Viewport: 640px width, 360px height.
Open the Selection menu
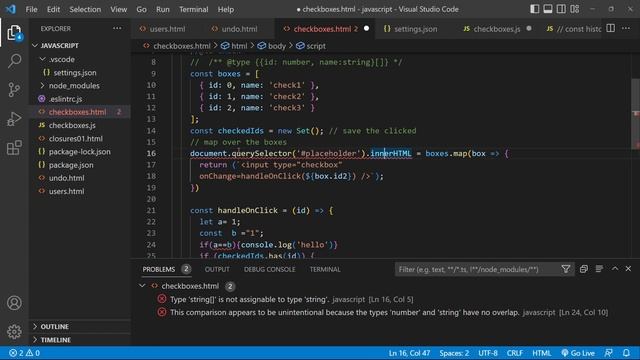pos(85,9)
